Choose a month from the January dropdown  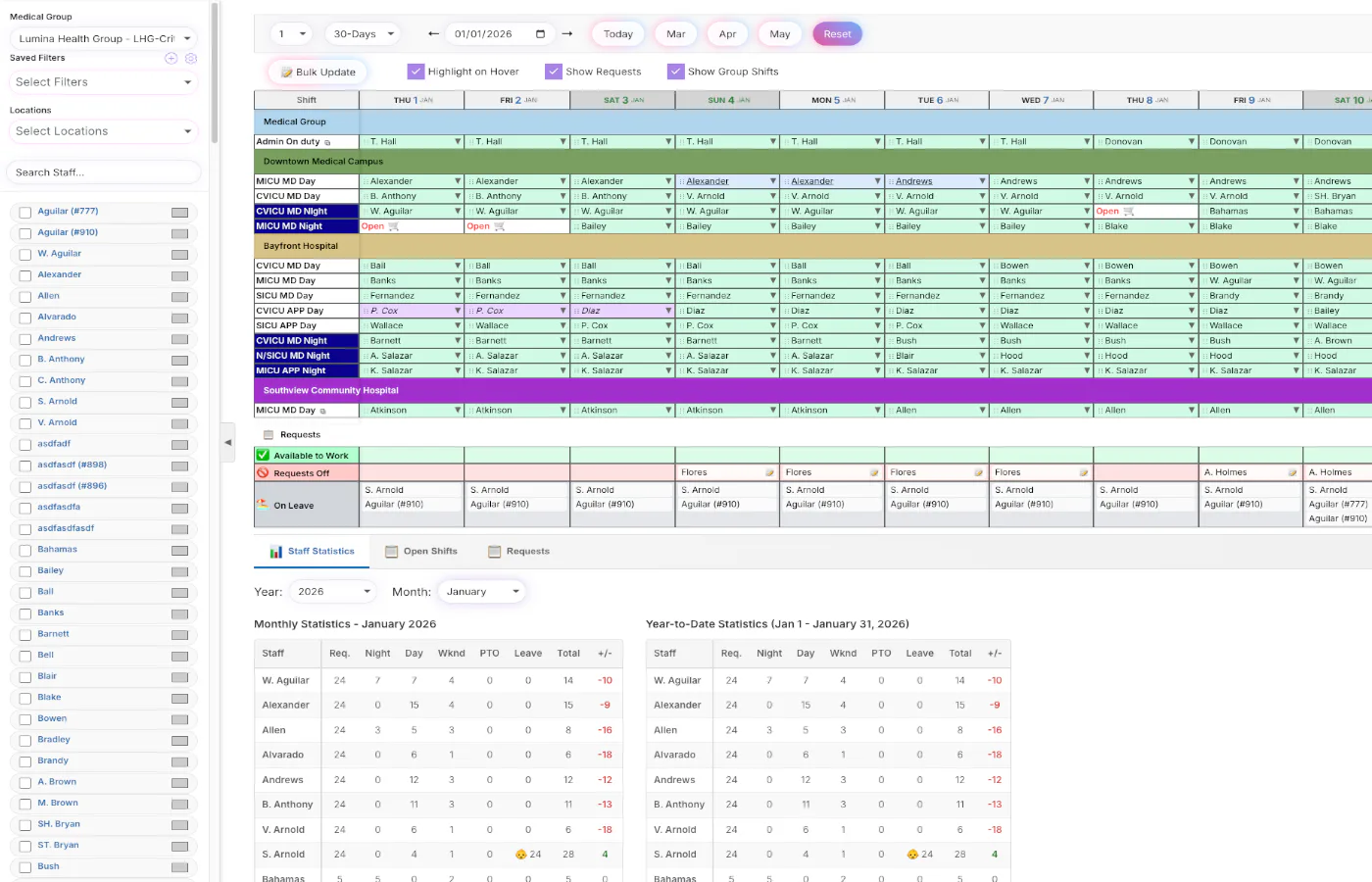pos(481,592)
